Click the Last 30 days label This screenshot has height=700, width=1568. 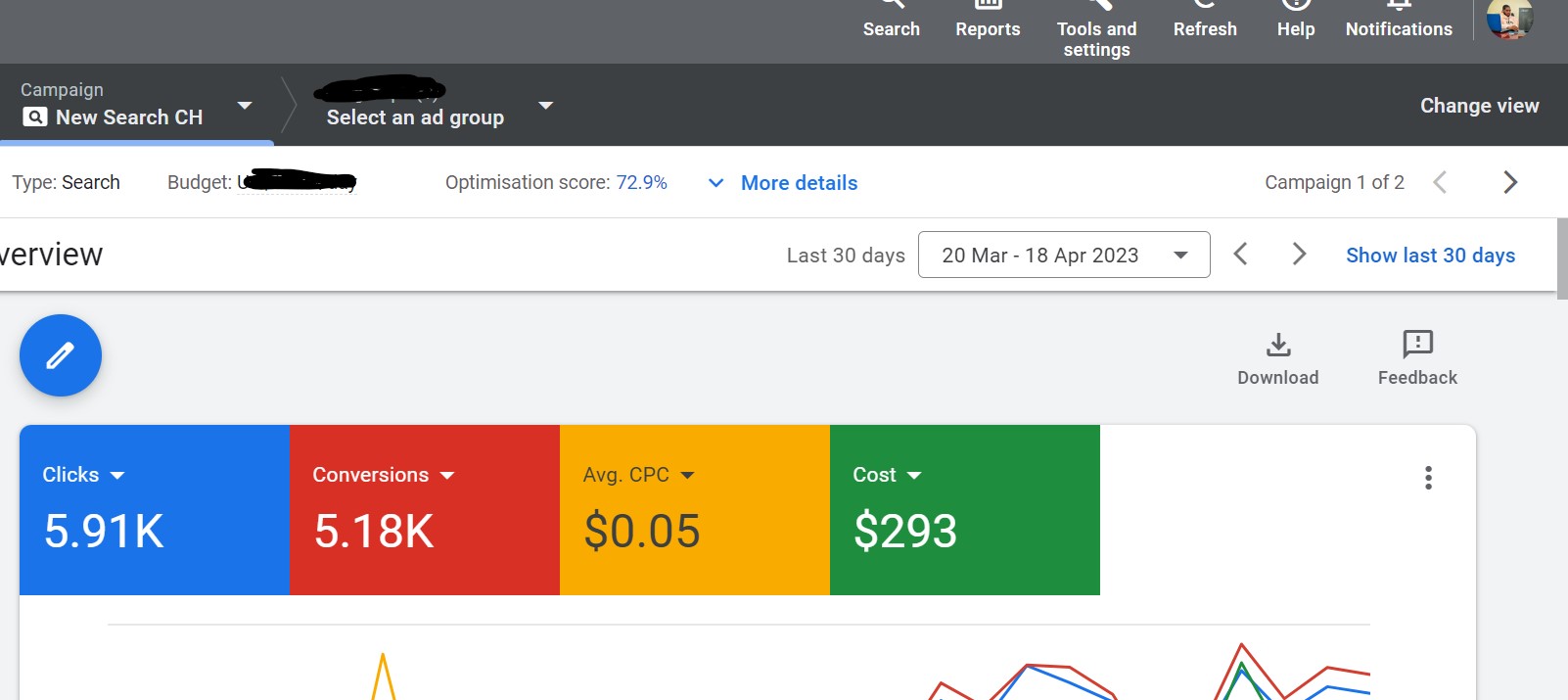[846, 256]
